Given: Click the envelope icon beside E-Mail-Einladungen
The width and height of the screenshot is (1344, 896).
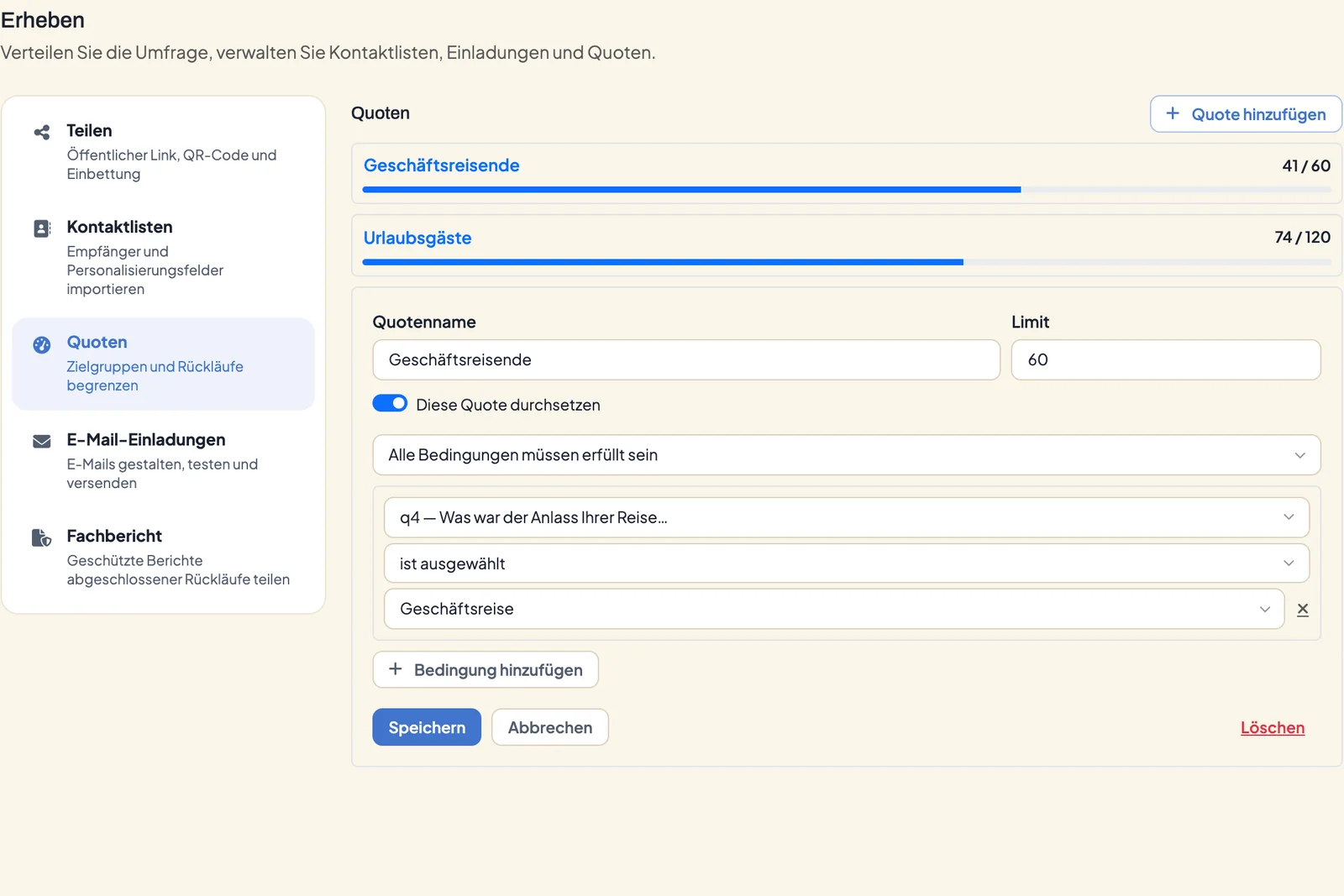Looking at the screenshot, I should click(x=41, y=442).
